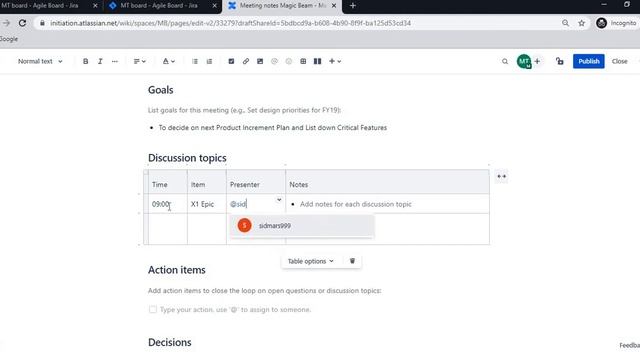Click the action item text placeholder

tap(235, 310)
